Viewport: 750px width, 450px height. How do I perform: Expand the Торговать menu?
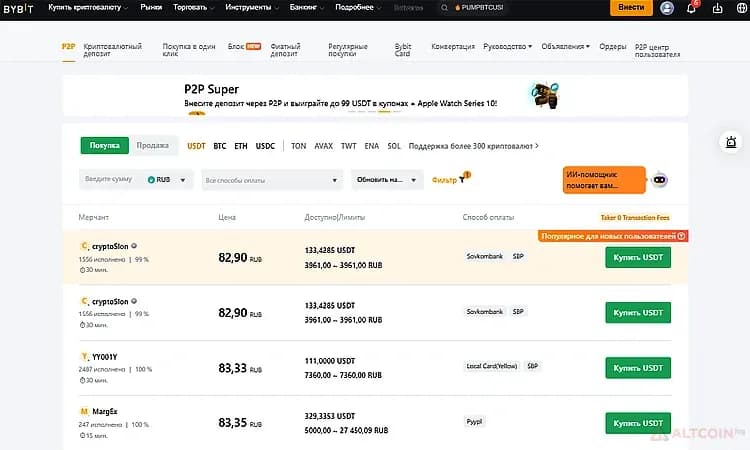pyautogui.click(x=194, y=8)
